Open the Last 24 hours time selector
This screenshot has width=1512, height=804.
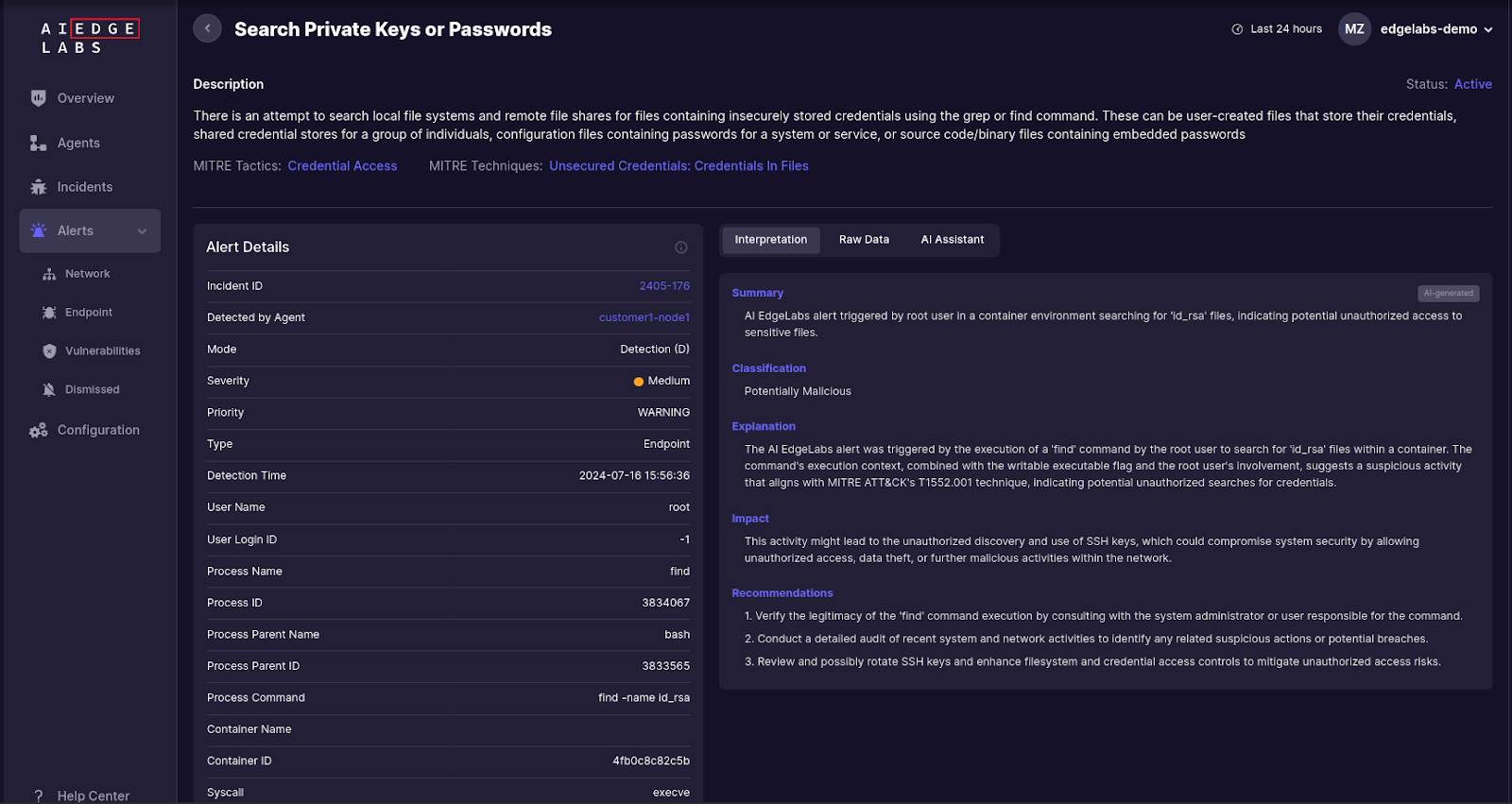pyautogui.click(x=1277, y=29)
